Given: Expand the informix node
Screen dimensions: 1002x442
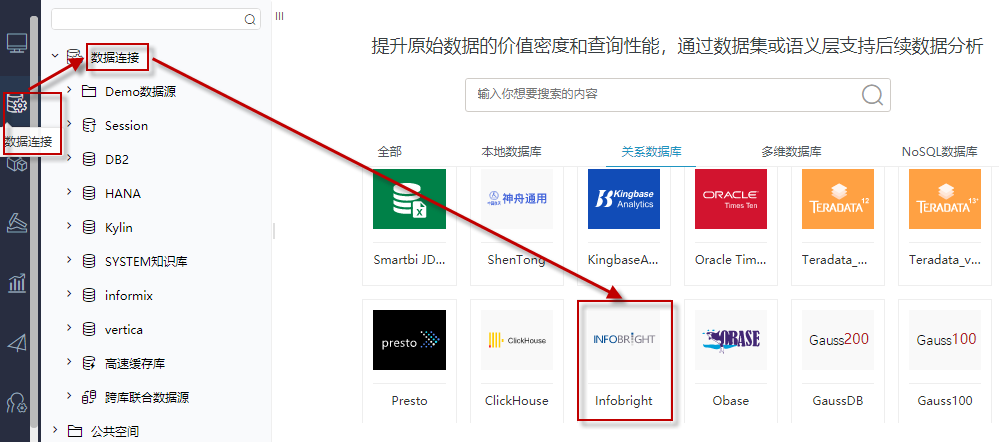Looking at the screenshot, I should point(70,295).
